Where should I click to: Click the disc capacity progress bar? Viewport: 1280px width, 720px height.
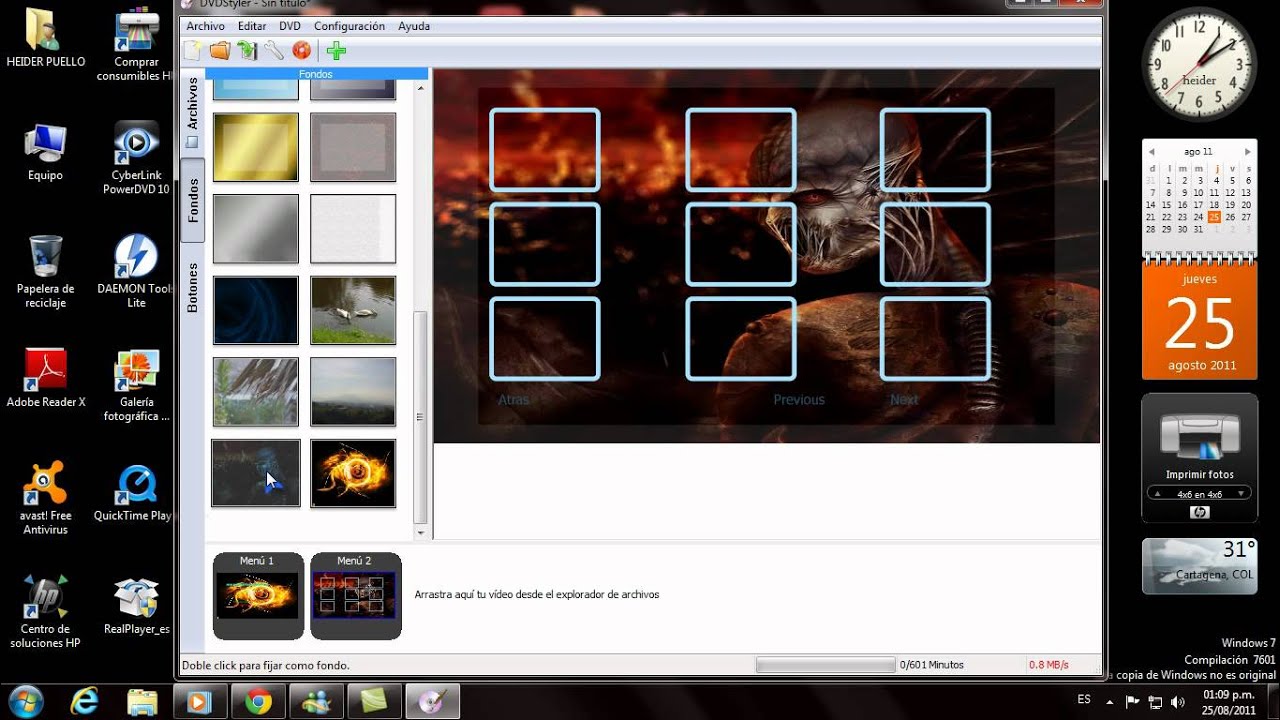[x=825, y=665]
